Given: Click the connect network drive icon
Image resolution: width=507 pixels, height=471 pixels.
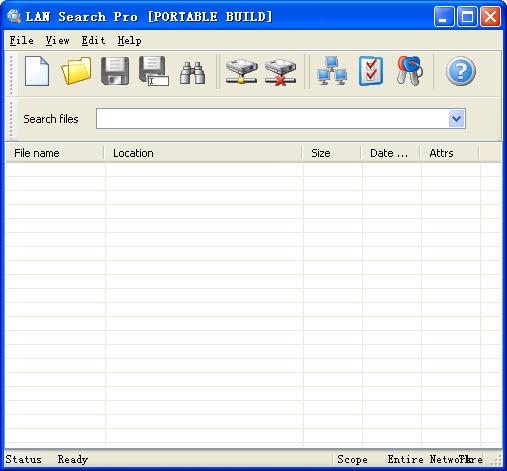Looking at the screenshot, I should (241, 71).
